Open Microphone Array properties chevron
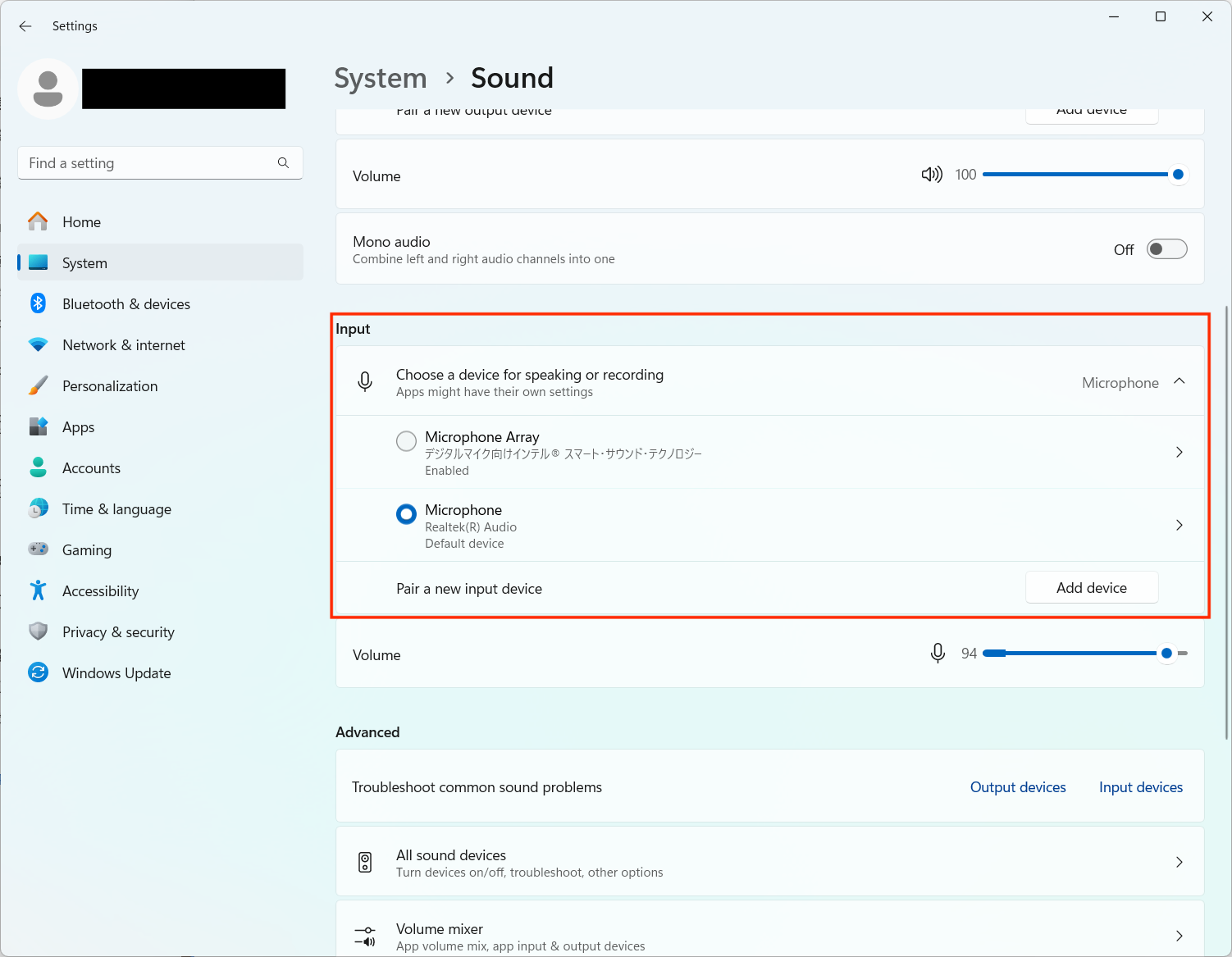Screen dimensions: 1232x957 1179,453
